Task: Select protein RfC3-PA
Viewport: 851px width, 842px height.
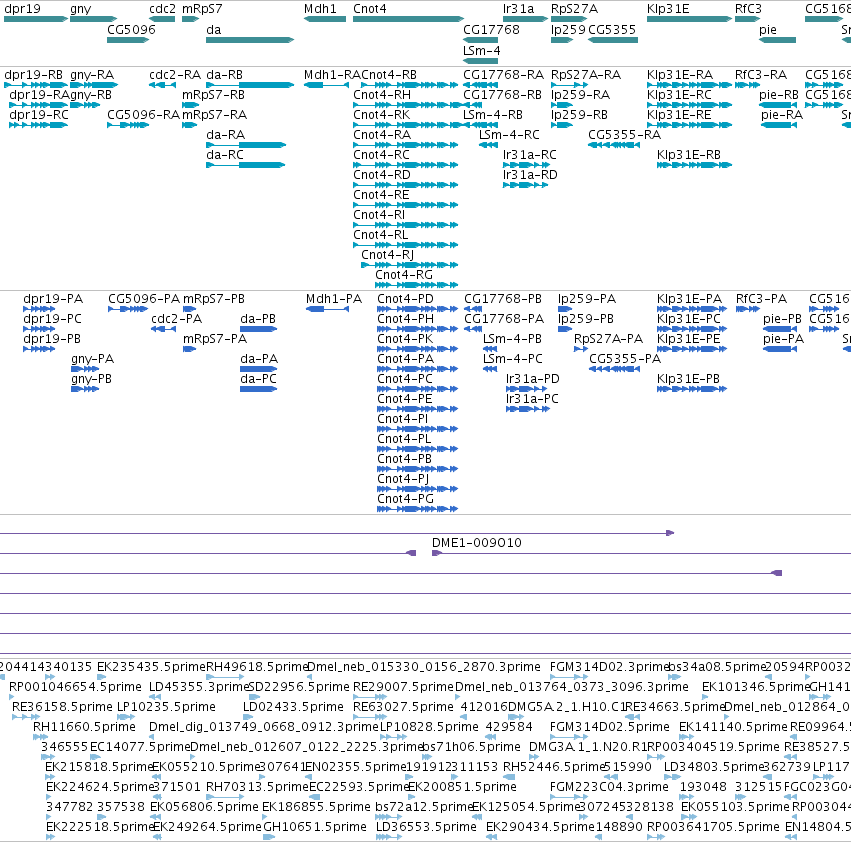Action: pyautogui.click(x=748, y=309)
